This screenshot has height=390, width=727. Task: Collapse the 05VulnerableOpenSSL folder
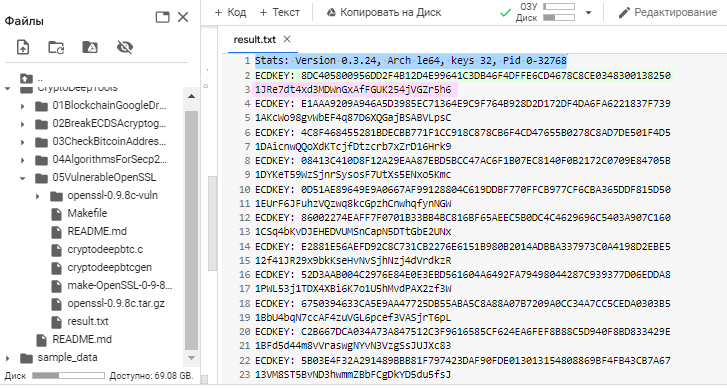click(22, 178)
